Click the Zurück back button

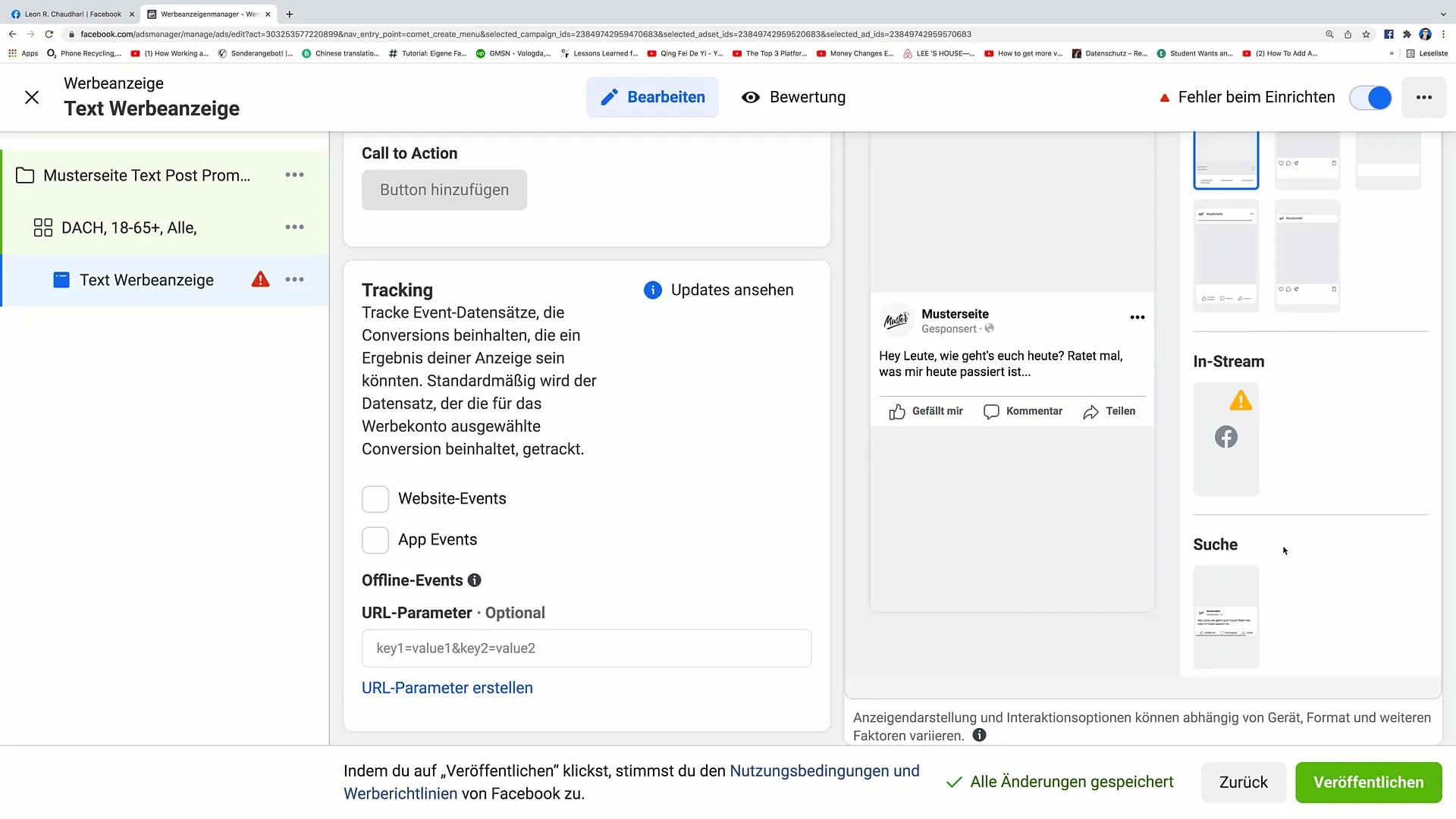[1243, 782]
